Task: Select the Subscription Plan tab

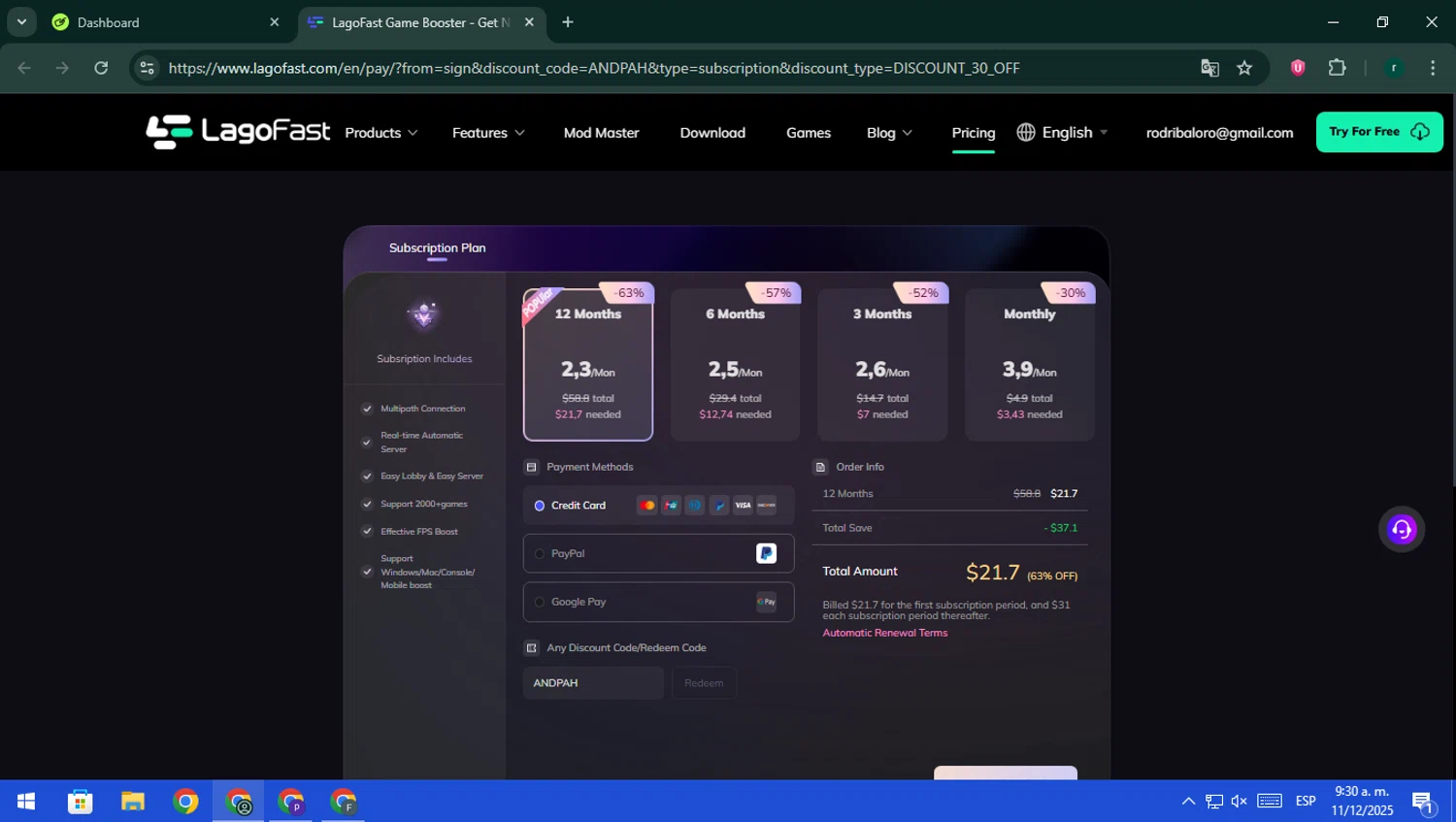Action: coord(437,248)
